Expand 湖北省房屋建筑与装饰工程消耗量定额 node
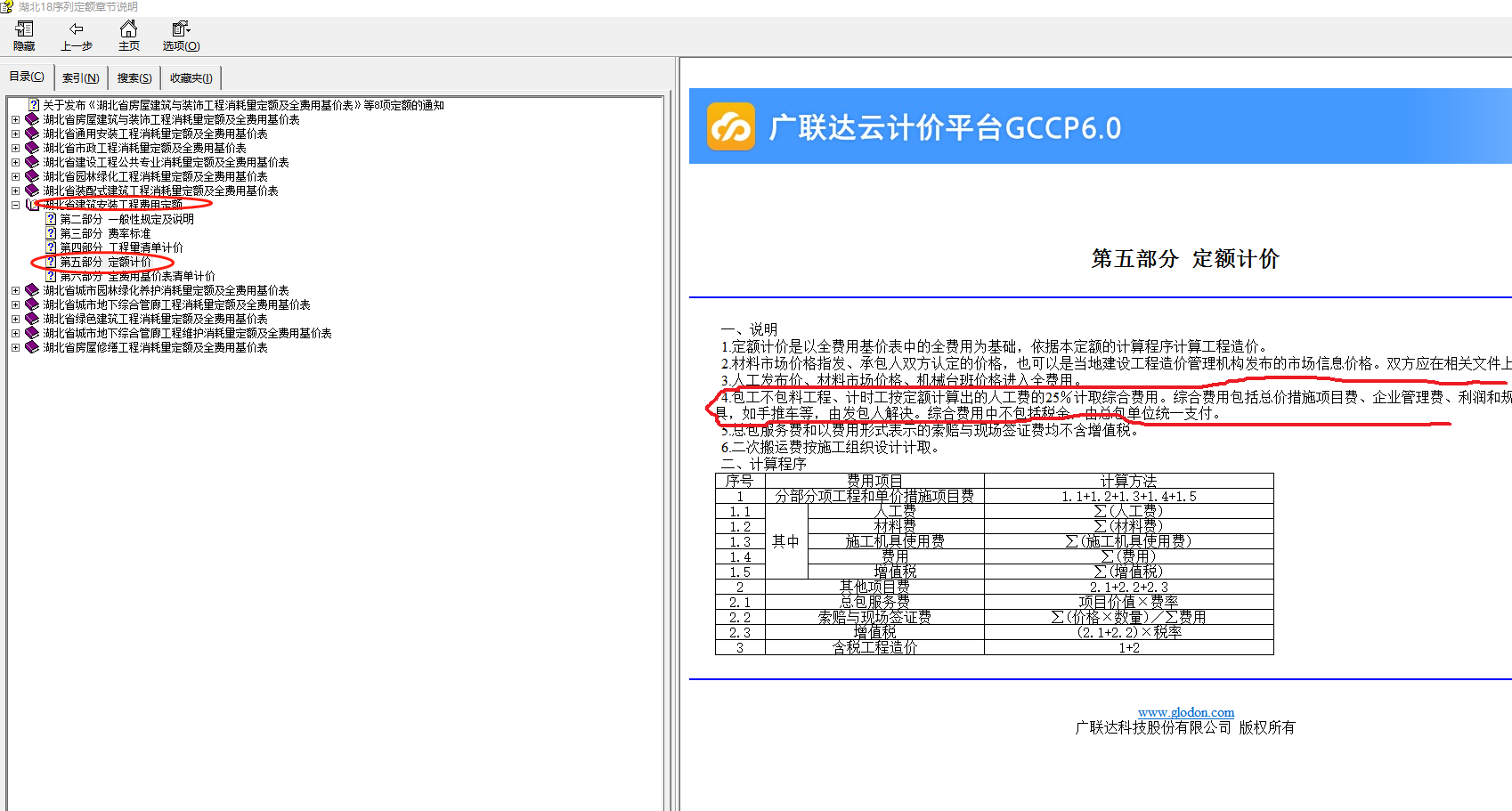1512x811 pixels. tap(15, 119)
